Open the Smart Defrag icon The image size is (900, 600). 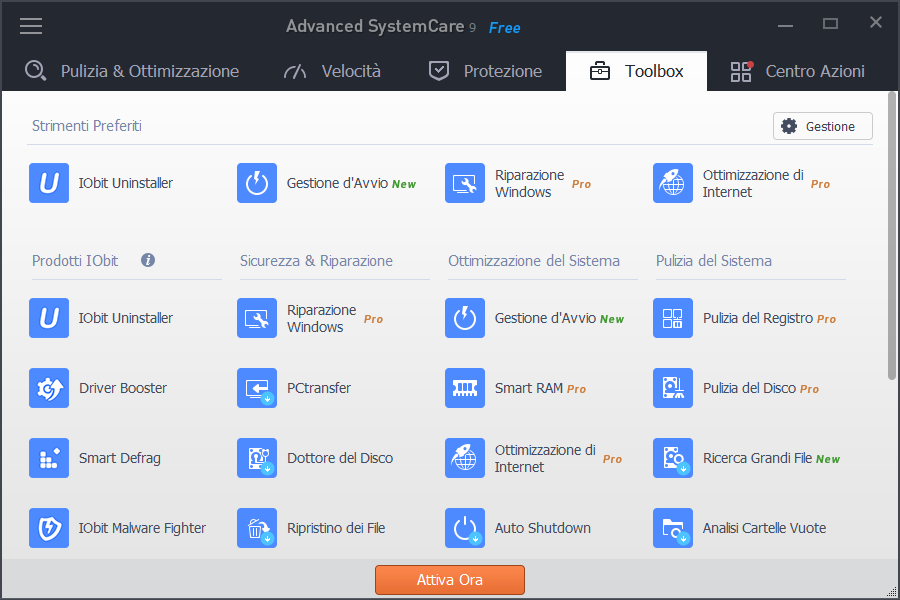(x=49, y=458)
